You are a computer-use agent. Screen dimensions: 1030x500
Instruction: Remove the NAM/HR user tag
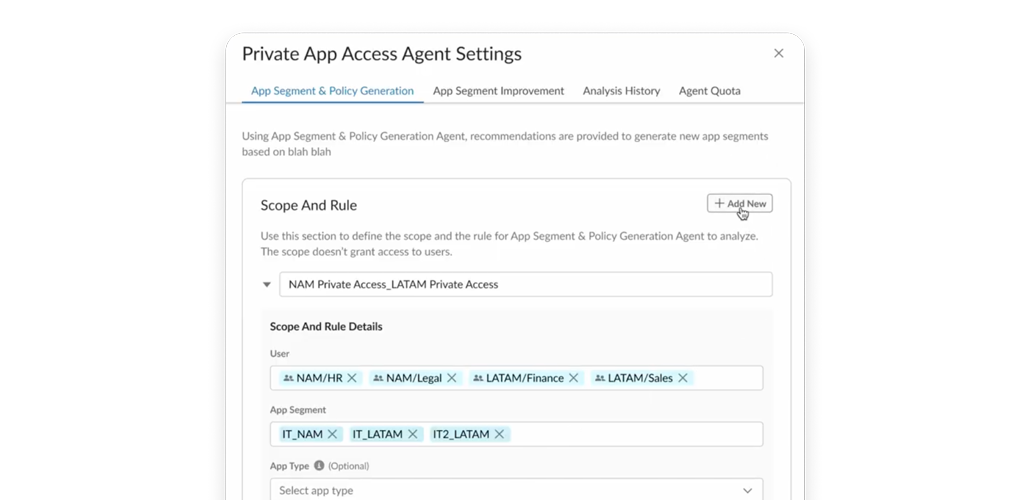click(x=352, y=378)
